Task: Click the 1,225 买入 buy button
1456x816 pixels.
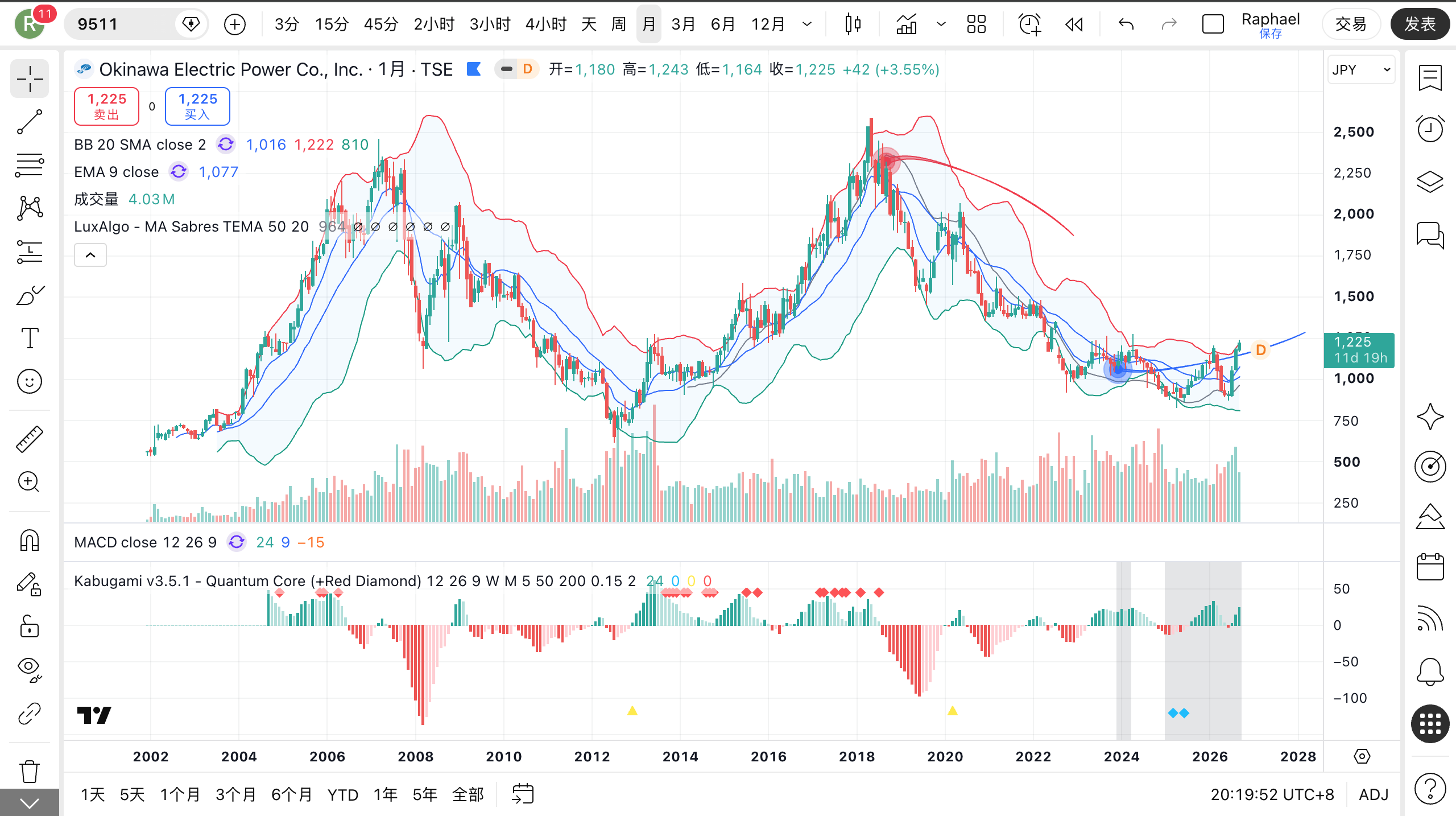Action: pos(197,106)
